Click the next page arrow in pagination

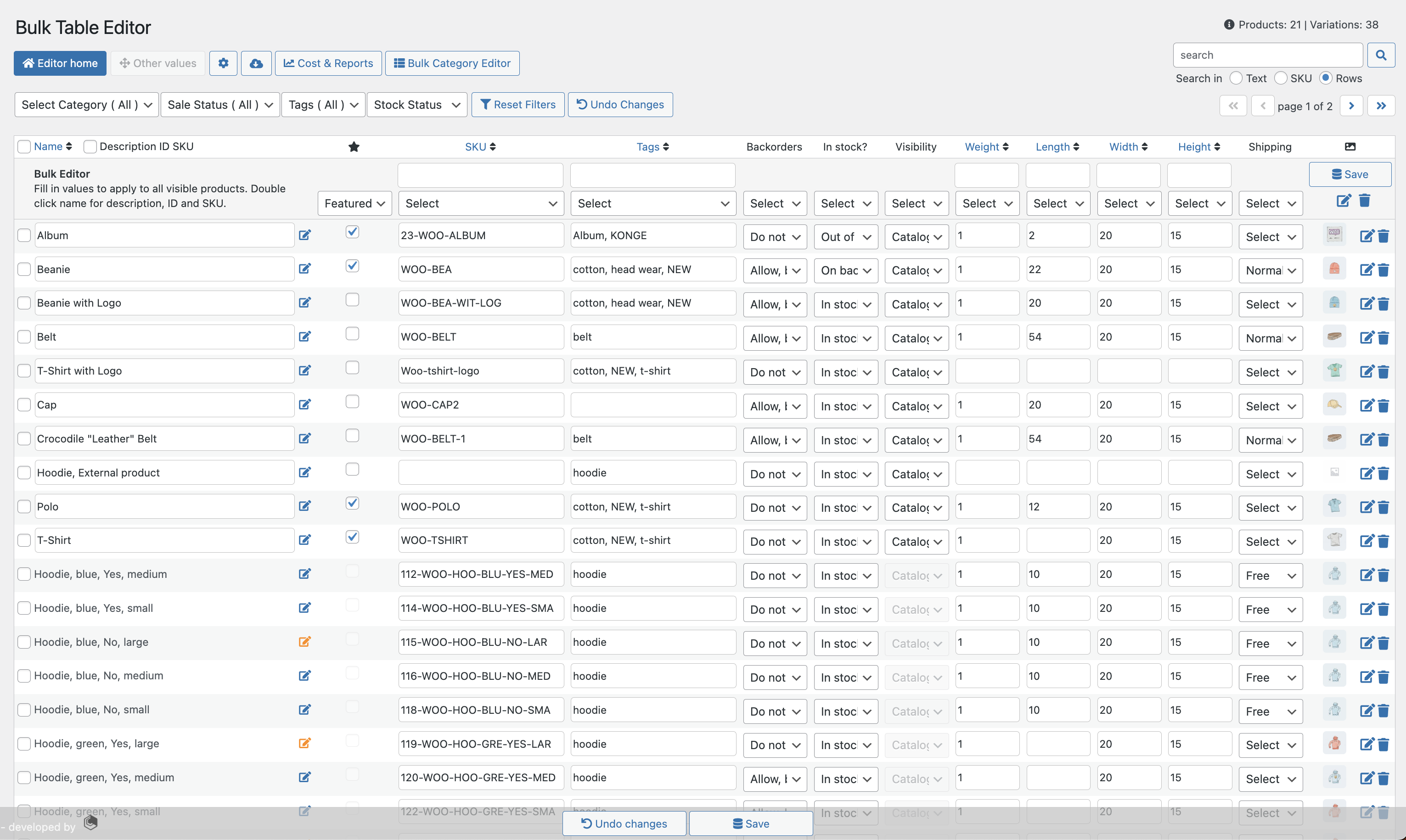[x=1352, y=105]
